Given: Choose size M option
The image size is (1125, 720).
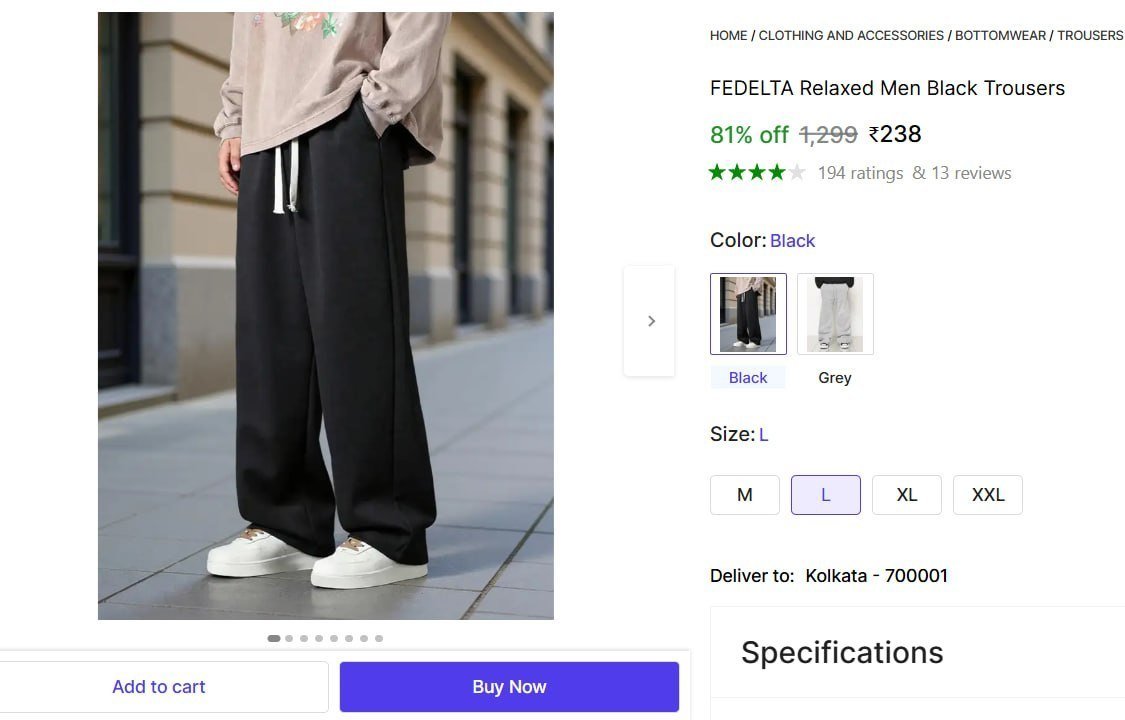Looking at the screenshot, I should (x=745, y=495).
